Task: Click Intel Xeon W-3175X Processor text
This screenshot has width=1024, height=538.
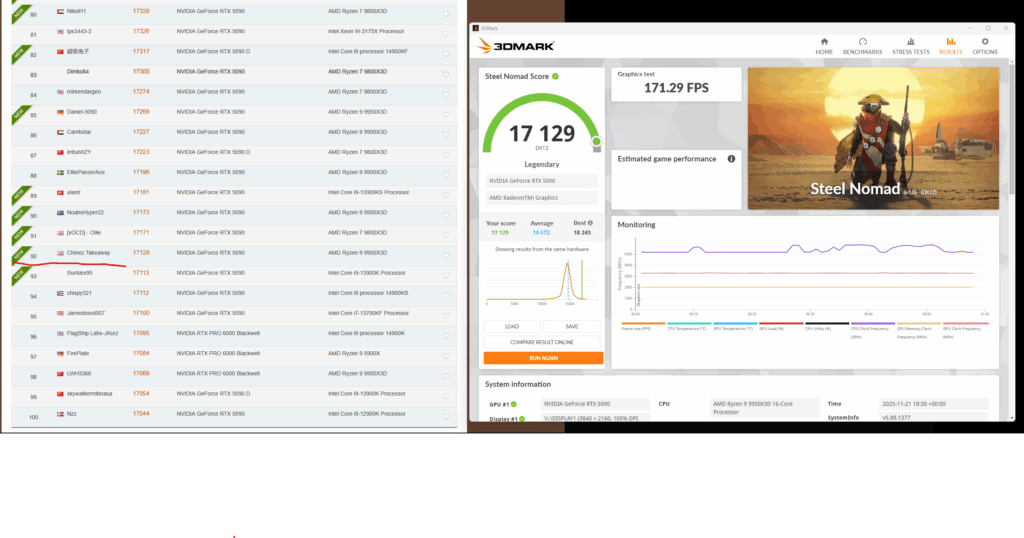Action: [366, 31]
